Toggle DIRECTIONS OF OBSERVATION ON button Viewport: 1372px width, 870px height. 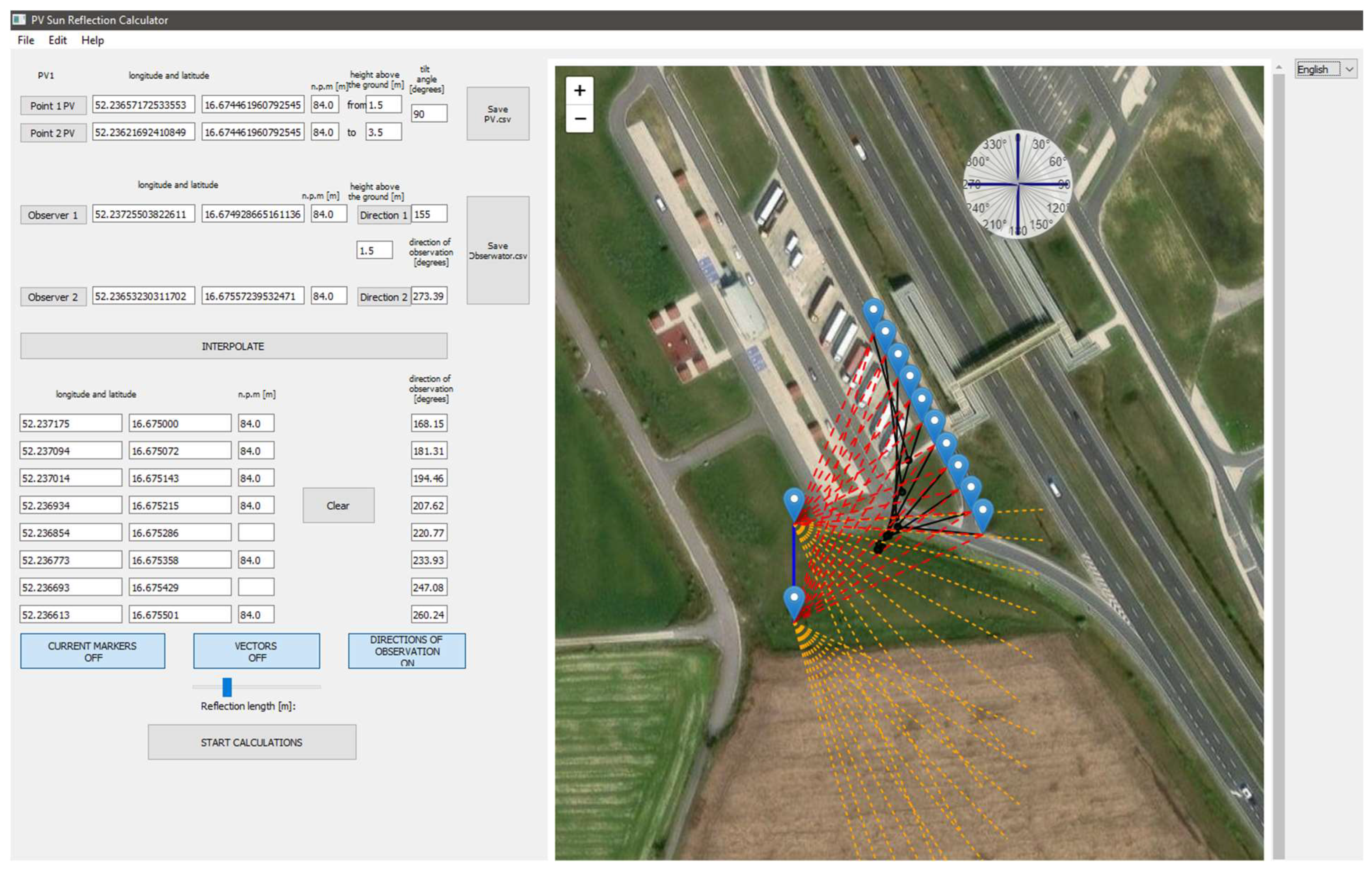point(406,651)
